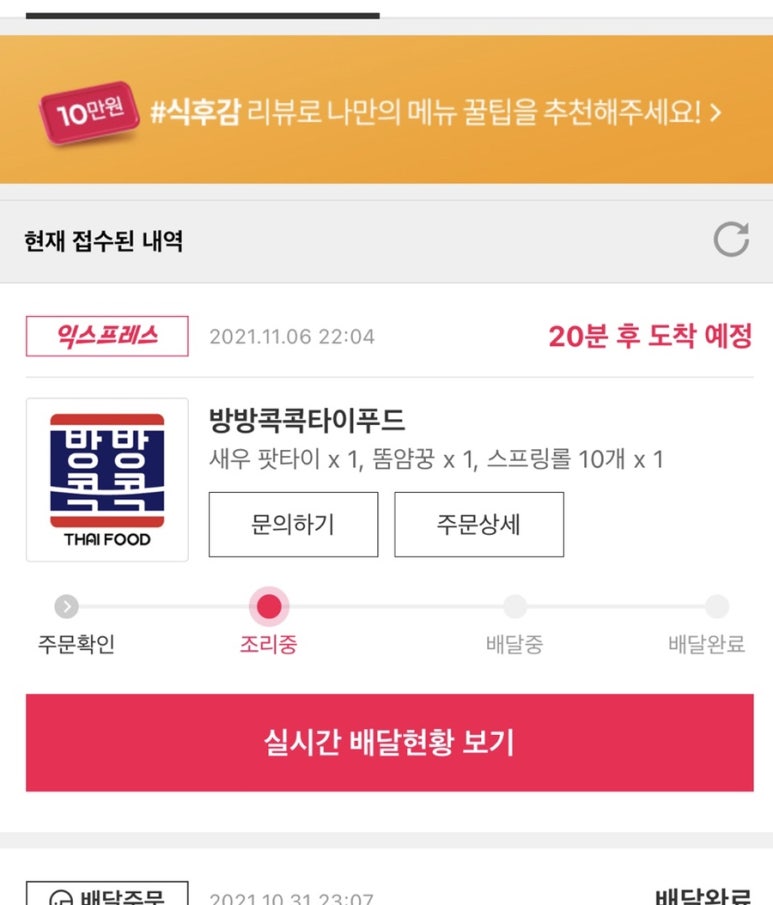Click the active 조리중 progress marker

[269, 607]
